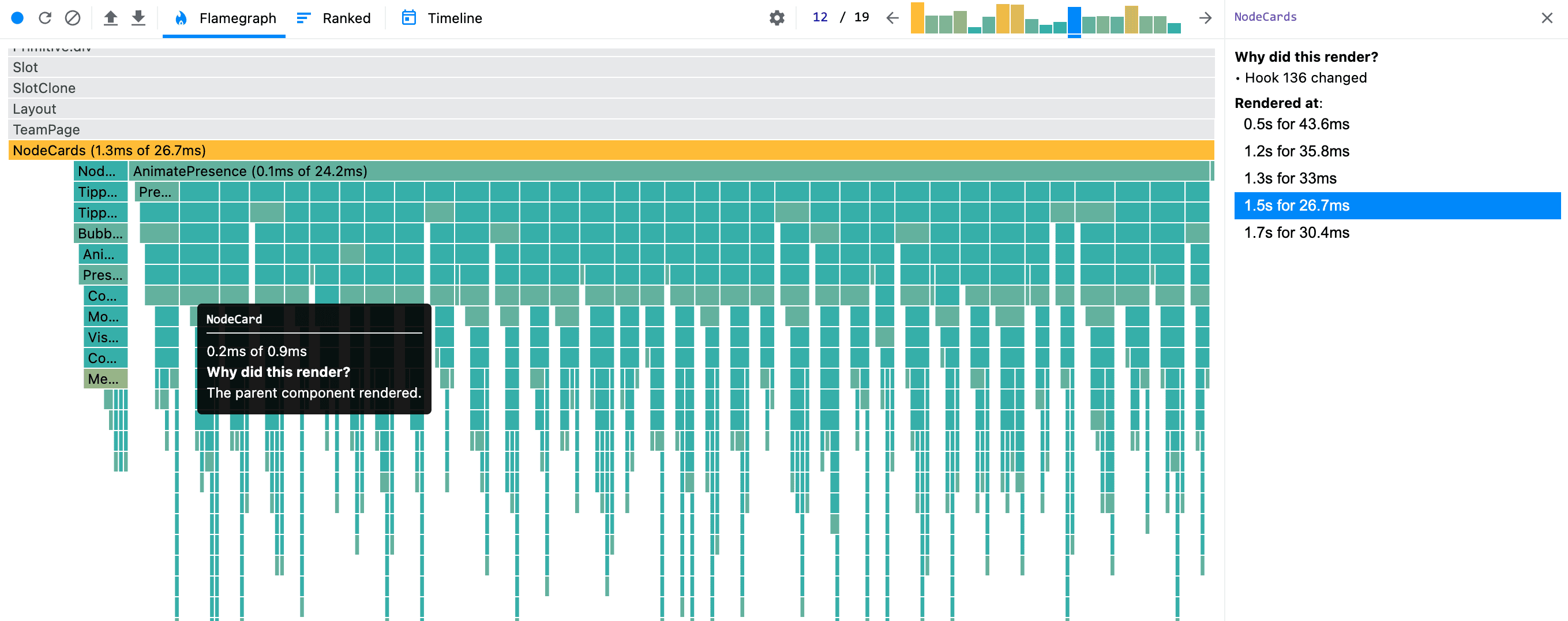This screenshot has width=1568, height=621.
Task: Click the orange NodeCards flamegraph bar
Action: click(611, 151)
